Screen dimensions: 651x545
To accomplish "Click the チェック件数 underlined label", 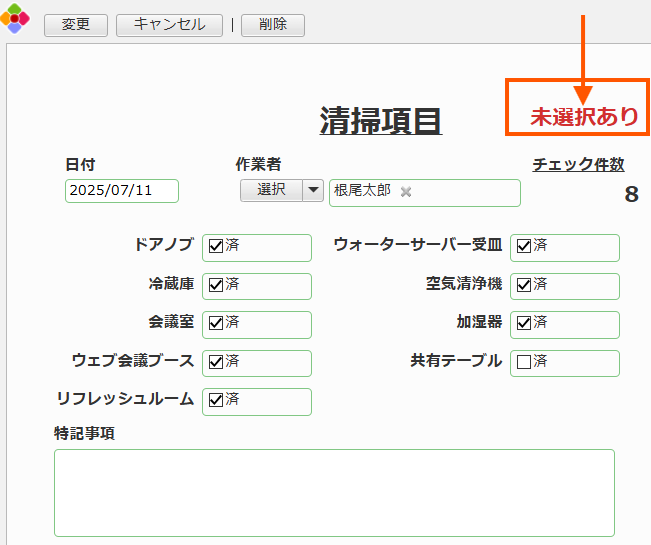I will (578, 164).
